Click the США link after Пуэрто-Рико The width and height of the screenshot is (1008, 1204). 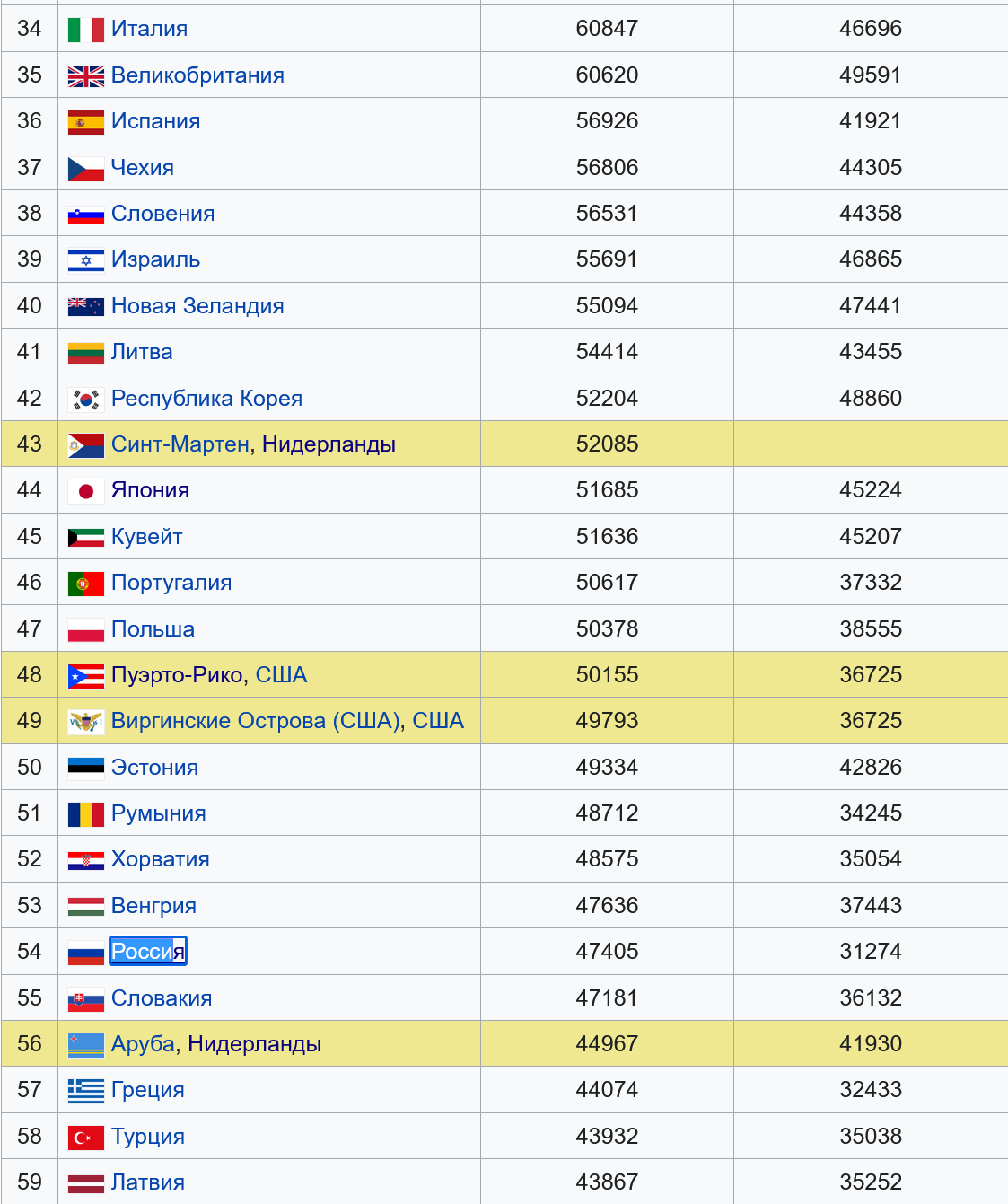(x=281, y=675)
